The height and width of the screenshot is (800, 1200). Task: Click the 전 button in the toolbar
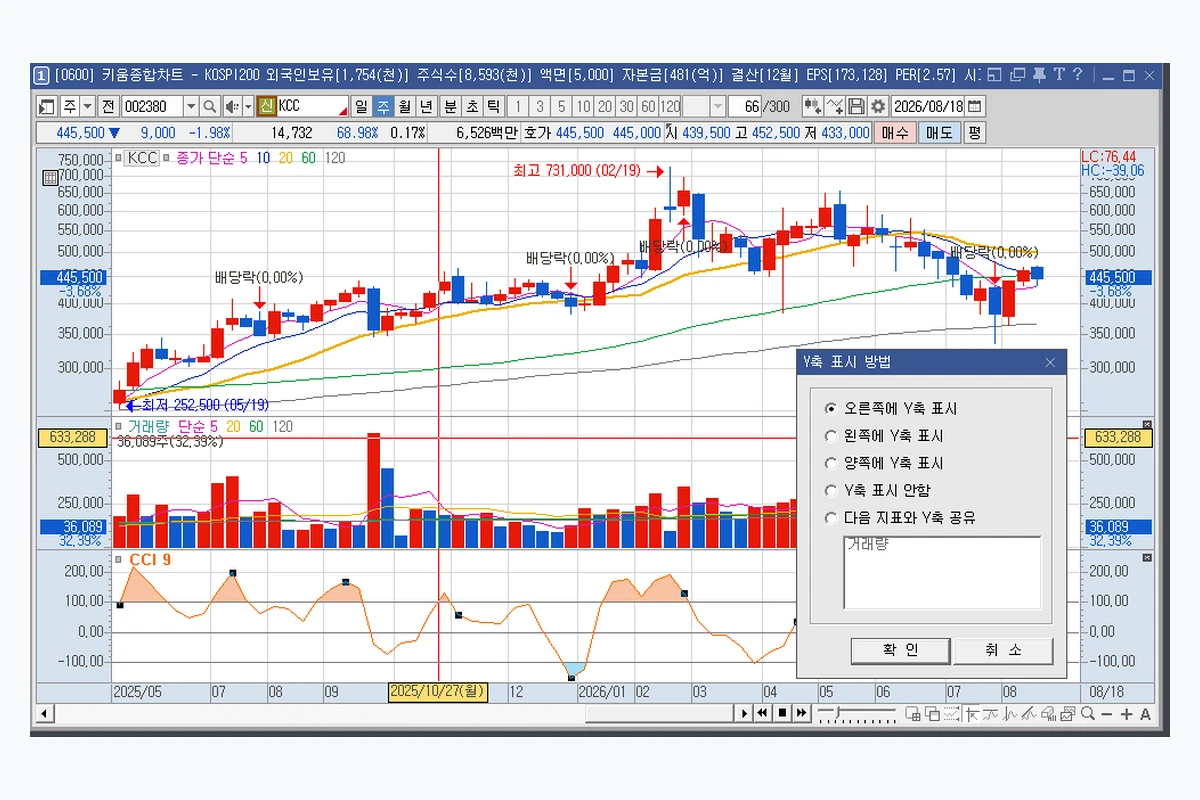(108, 105)
